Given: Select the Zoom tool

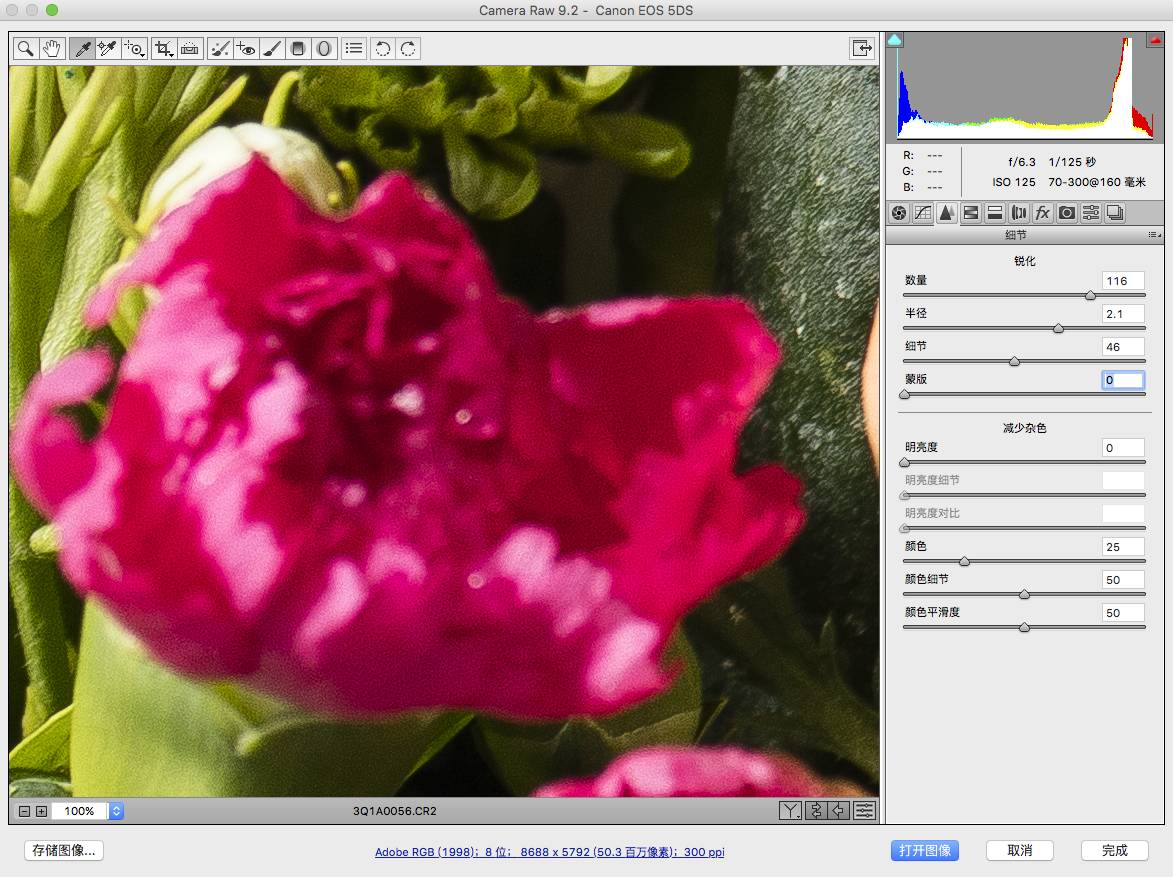Looking at the screenshot, I should [x=25, y=49].
